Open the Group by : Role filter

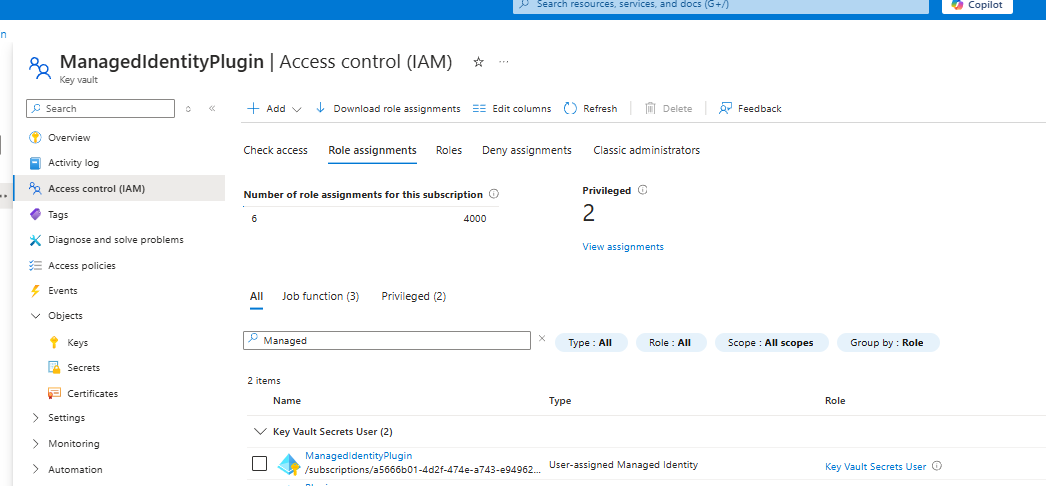(888, 343)
